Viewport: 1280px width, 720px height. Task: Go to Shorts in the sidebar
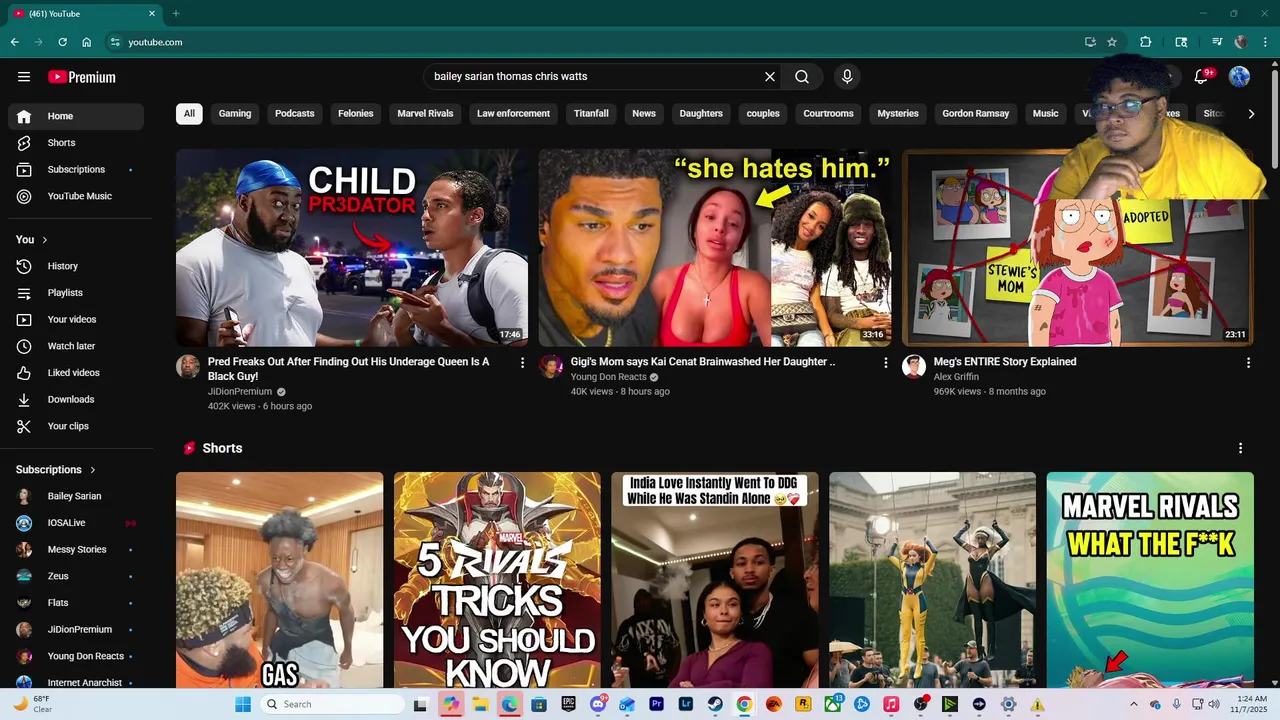coord(76,143)
